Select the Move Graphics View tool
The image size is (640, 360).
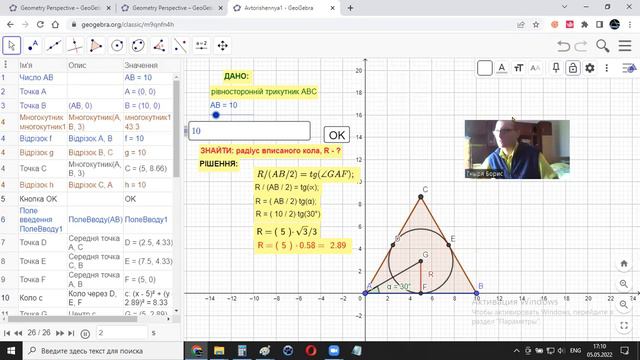(x=222, y=45)
